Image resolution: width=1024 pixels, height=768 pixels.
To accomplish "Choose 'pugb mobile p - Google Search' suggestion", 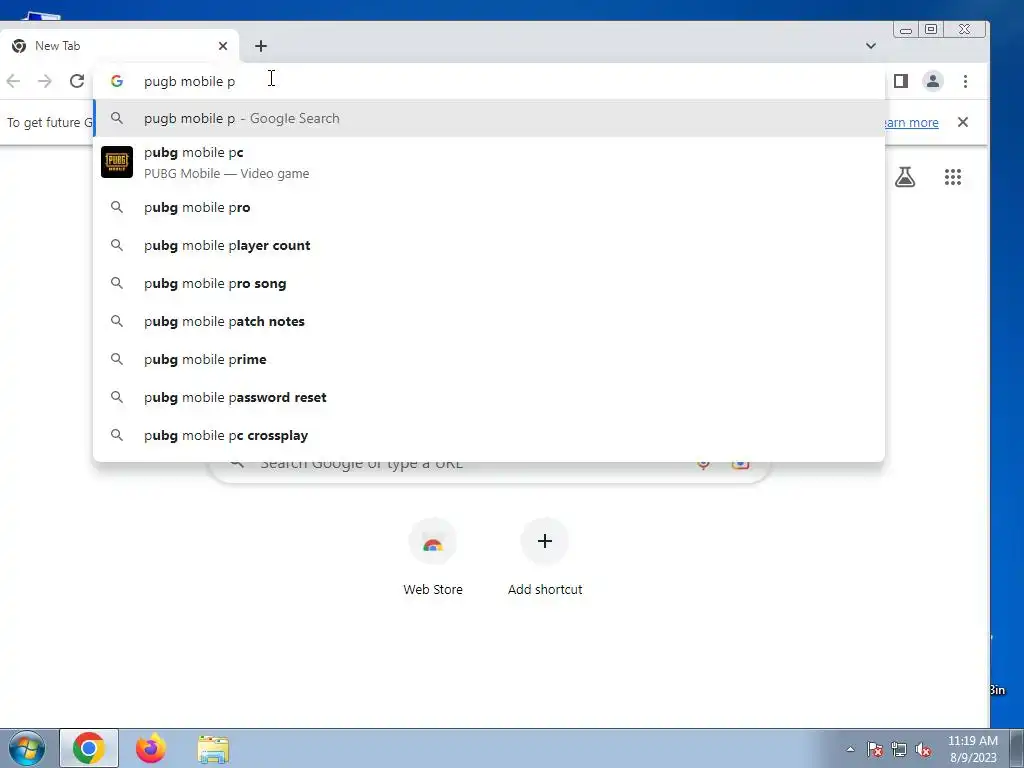I will point(489,118).
